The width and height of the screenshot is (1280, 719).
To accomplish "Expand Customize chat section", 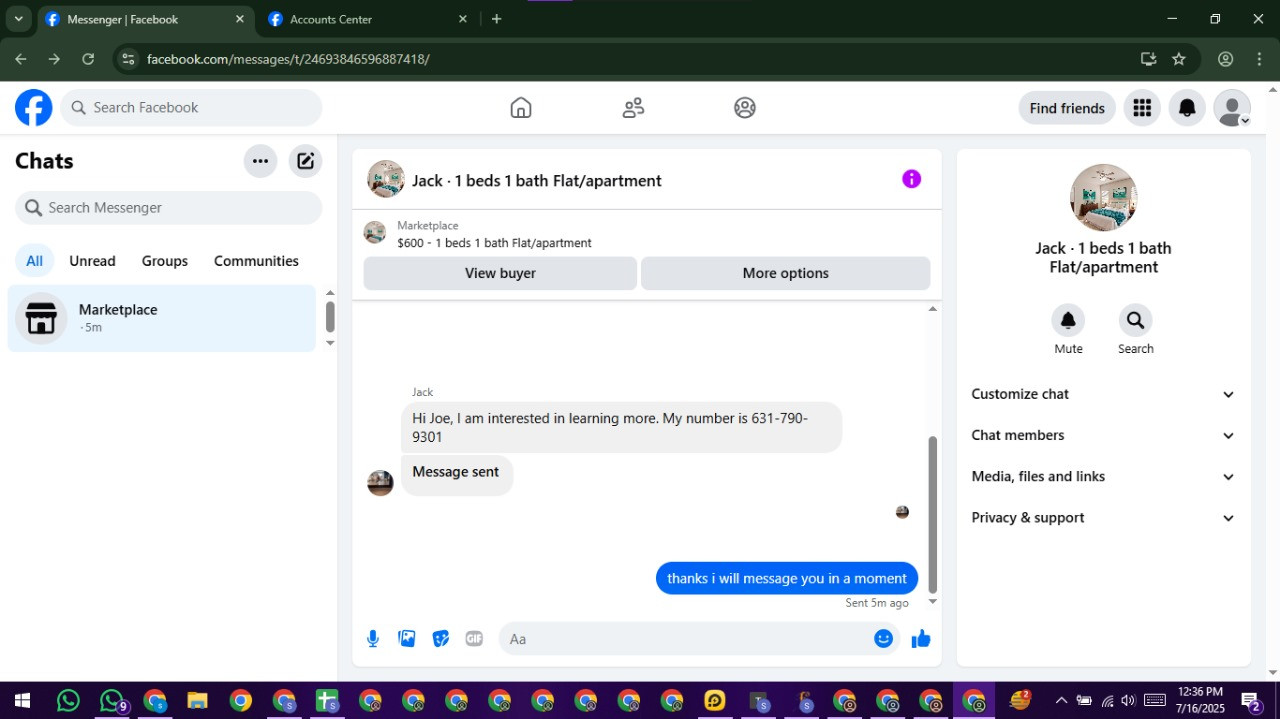I will point(1103,394).
